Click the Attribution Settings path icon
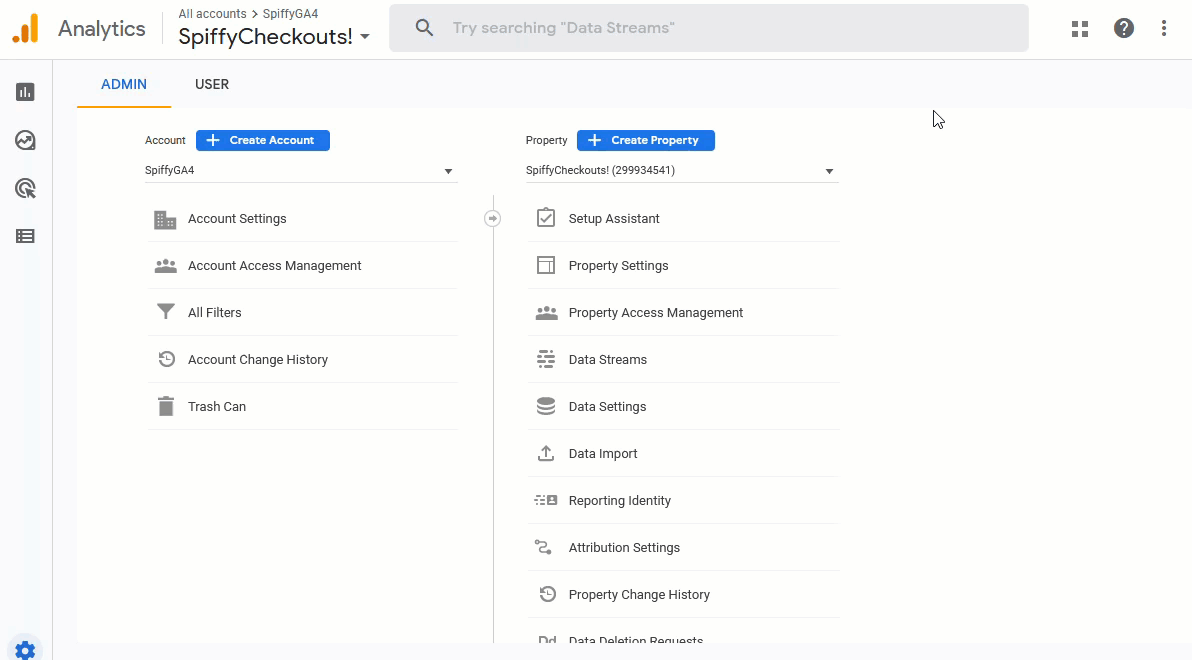1192x660 pixels. (x=544, y=547)
